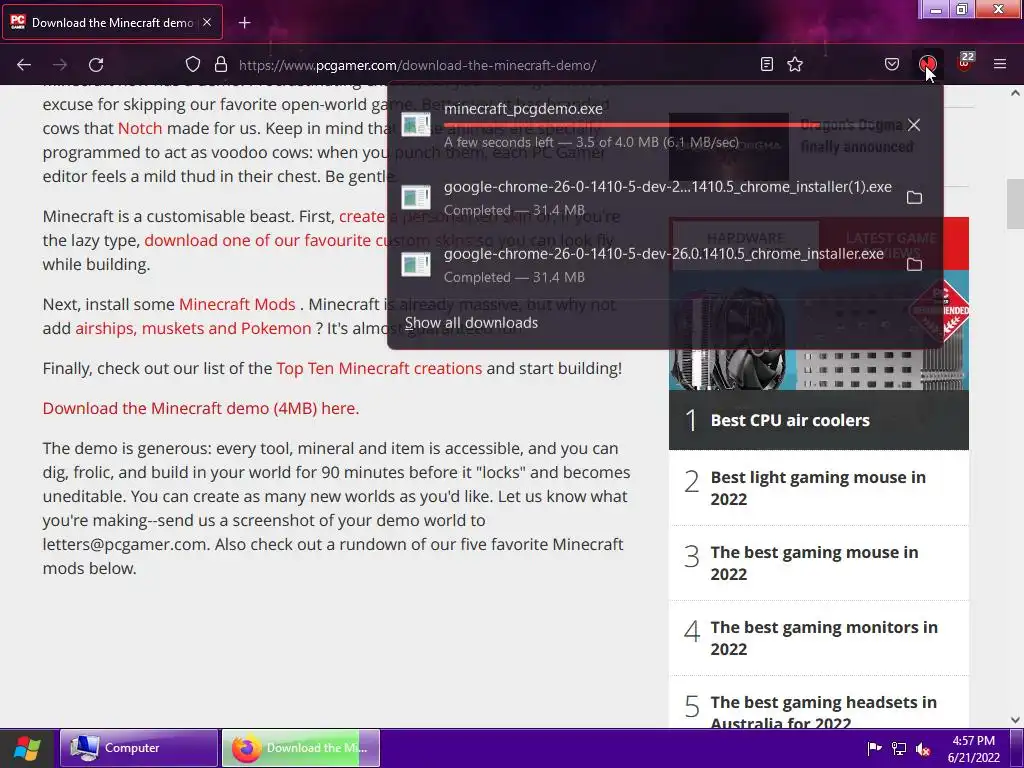Open the extension icon with badge 22
This screenshot has width=1024, height=768.
(964, 63)
